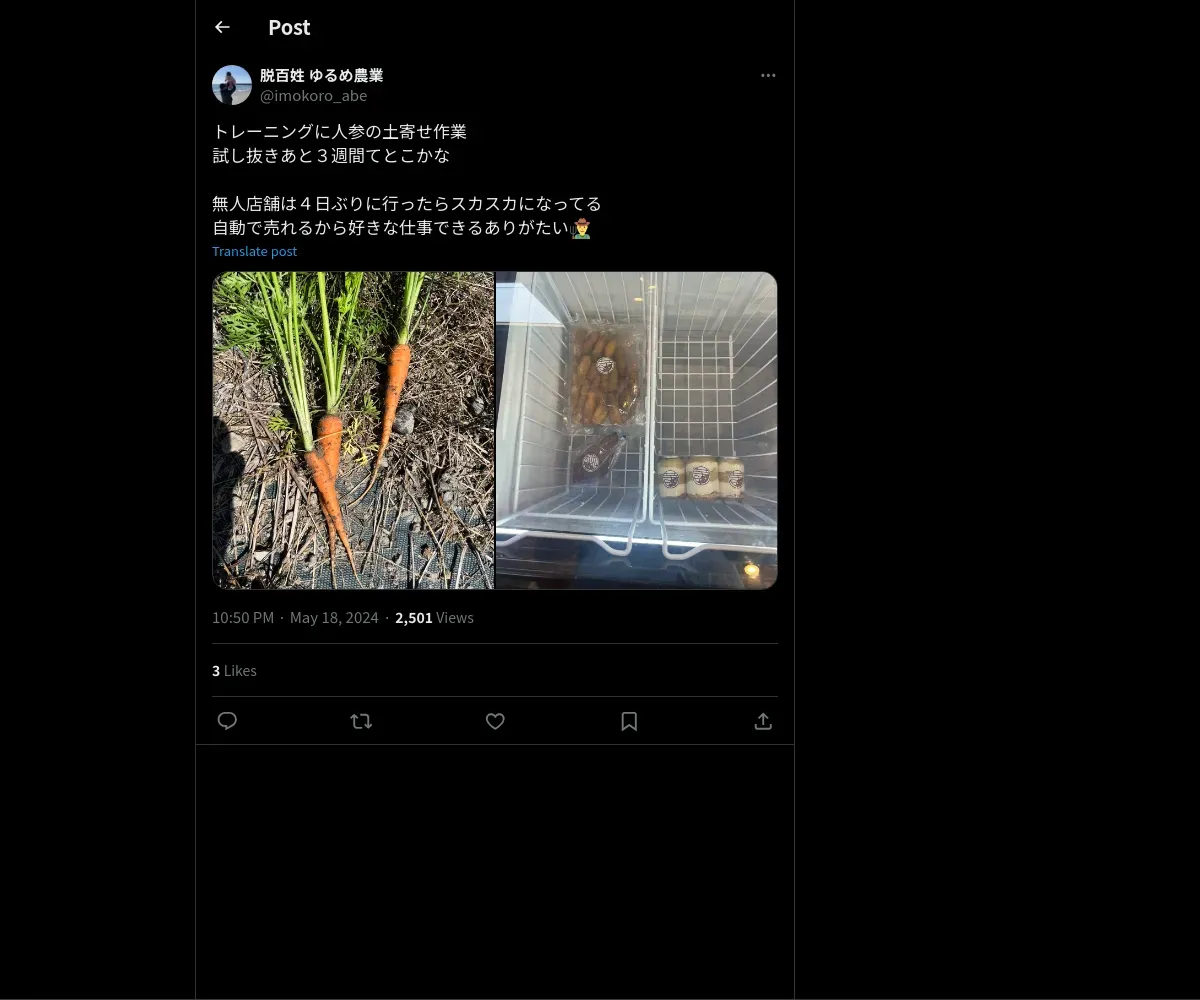Click the Post heading title
This screenshot has width=1200, height=1000.
(x=289, y=27)
